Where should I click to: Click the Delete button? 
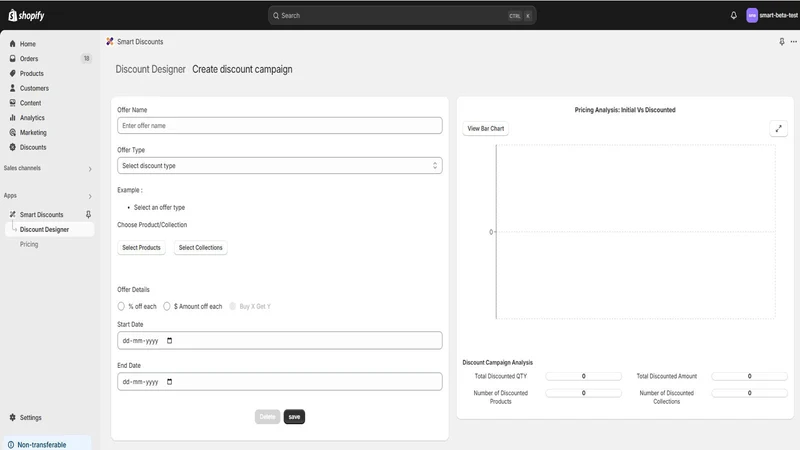(x=267, y=417)
